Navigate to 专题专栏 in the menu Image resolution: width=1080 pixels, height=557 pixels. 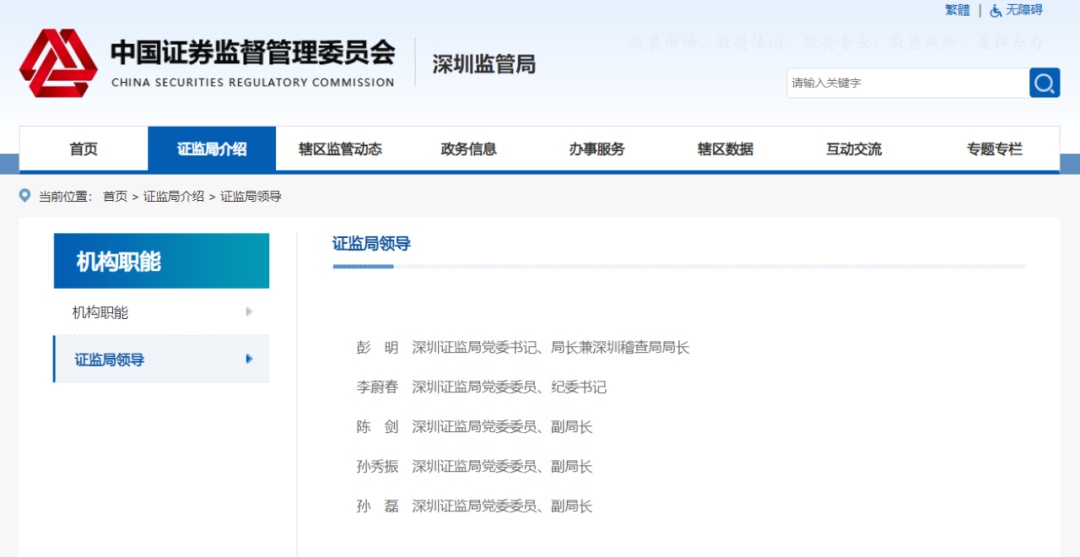click(x=994, y=149)
